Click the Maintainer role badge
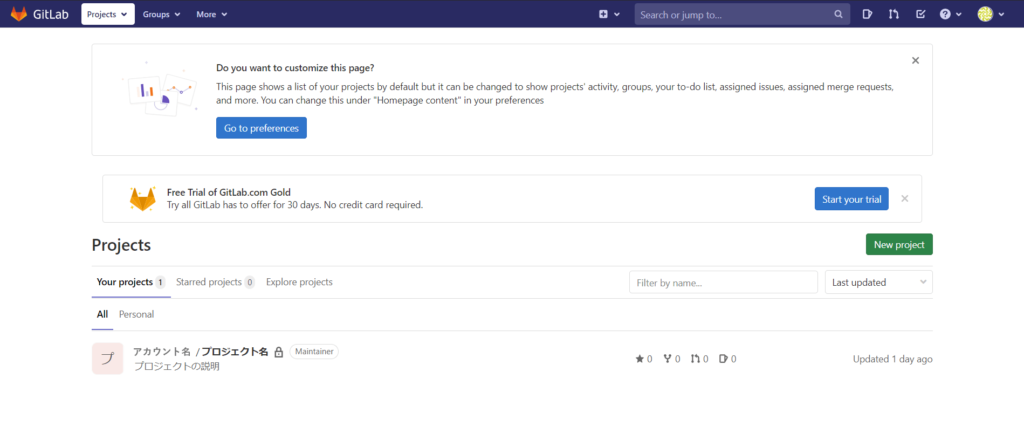The image size is (1024, 447). [314, 352]
